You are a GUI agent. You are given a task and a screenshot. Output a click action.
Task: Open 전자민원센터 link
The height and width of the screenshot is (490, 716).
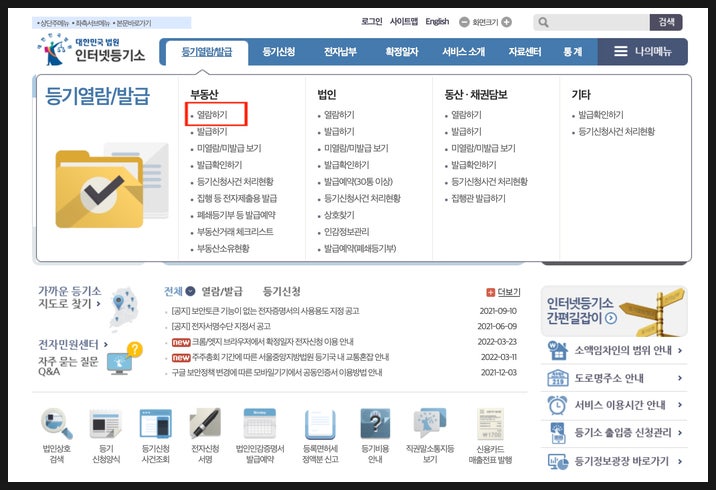73,344
